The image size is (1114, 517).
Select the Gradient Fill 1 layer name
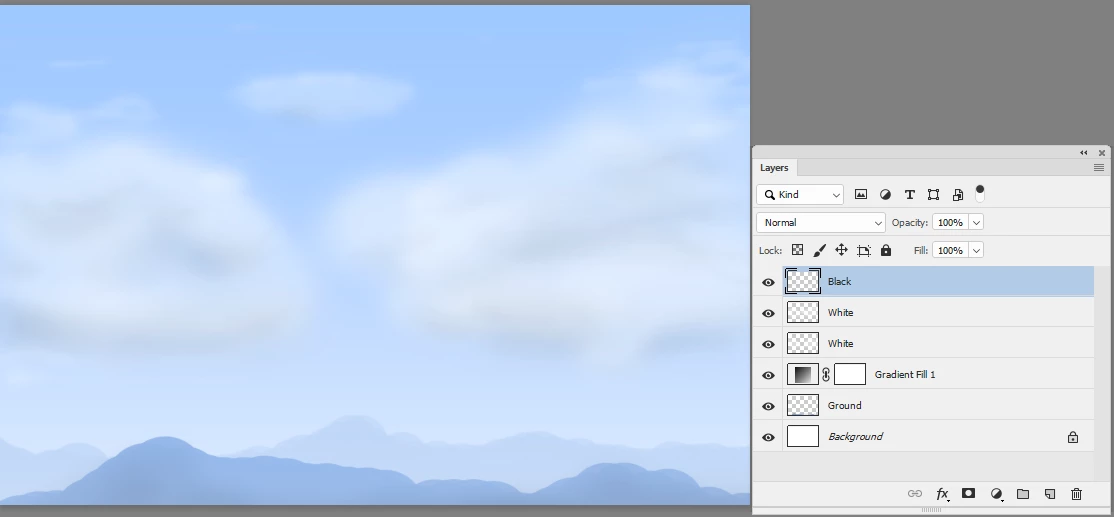904,374
